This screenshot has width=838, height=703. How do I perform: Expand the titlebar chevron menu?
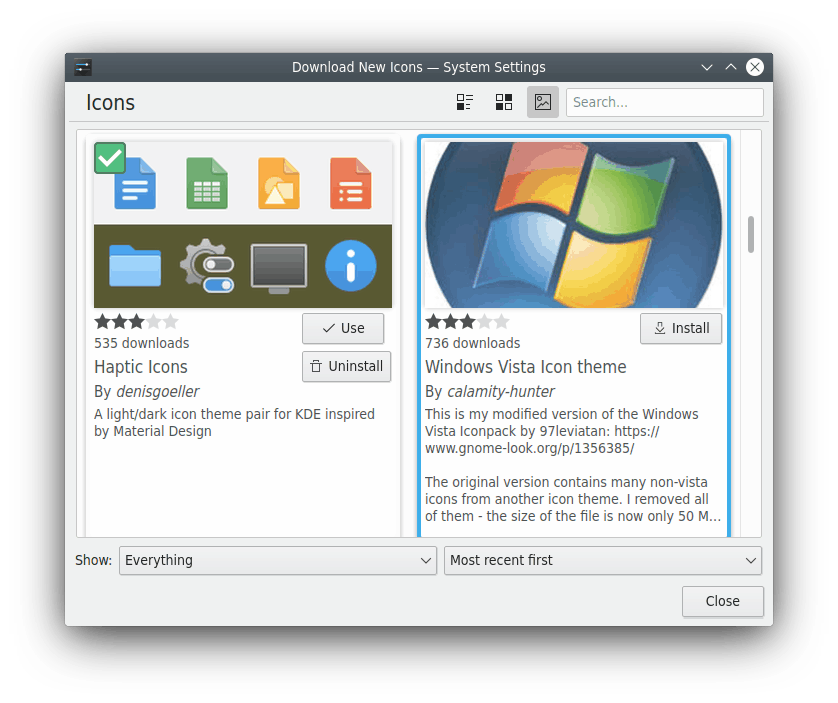(x=707, y=67)
